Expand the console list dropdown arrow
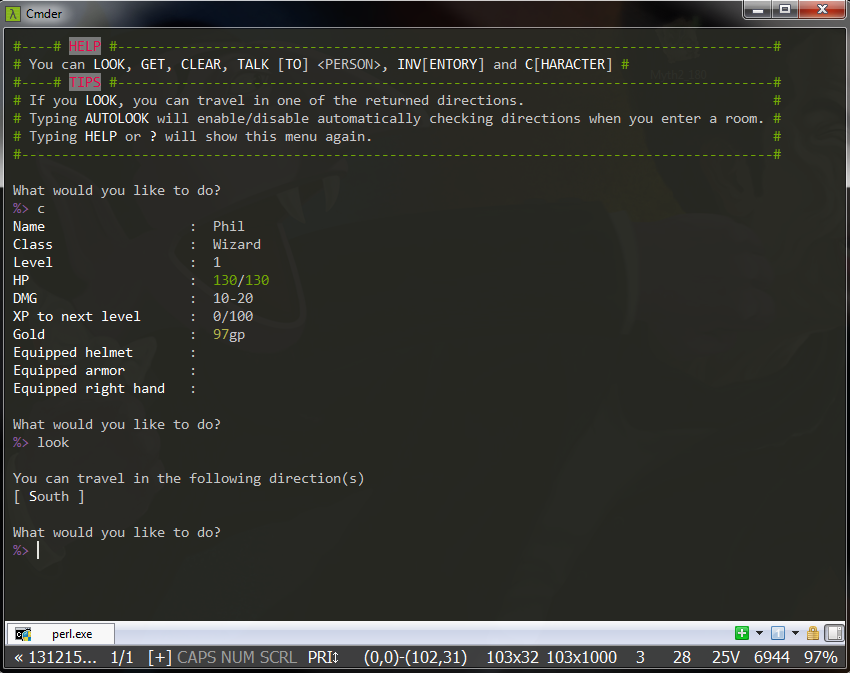Image resolution: width=850 pixels, height=673 pixels. pyautogui.click(x=795, y=633)
